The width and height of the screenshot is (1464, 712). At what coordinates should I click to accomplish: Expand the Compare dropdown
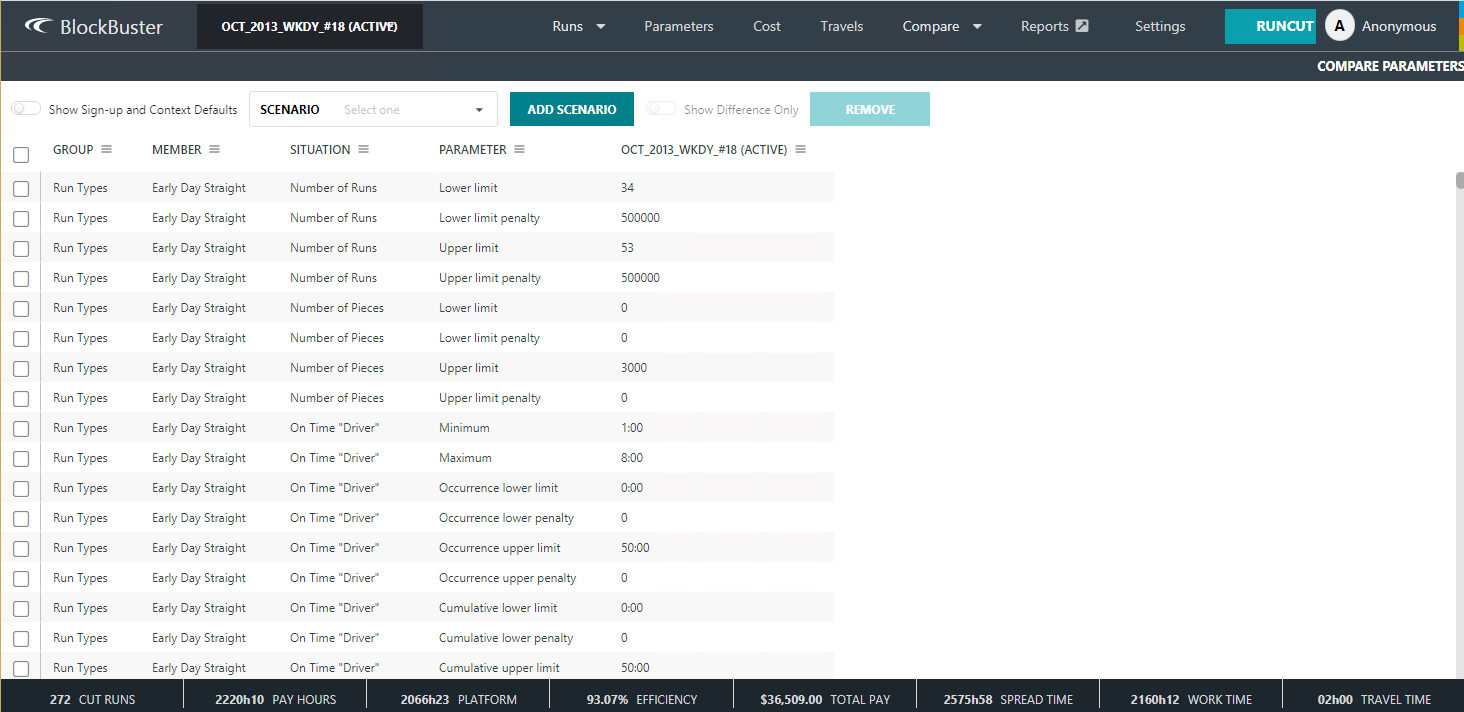point(941,25)
